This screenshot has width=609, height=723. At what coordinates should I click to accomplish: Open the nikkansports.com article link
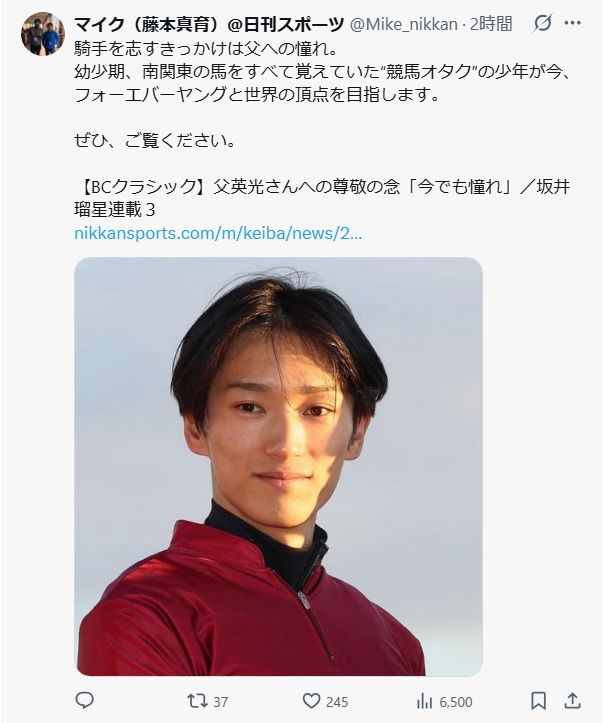(x=218, y=233)
